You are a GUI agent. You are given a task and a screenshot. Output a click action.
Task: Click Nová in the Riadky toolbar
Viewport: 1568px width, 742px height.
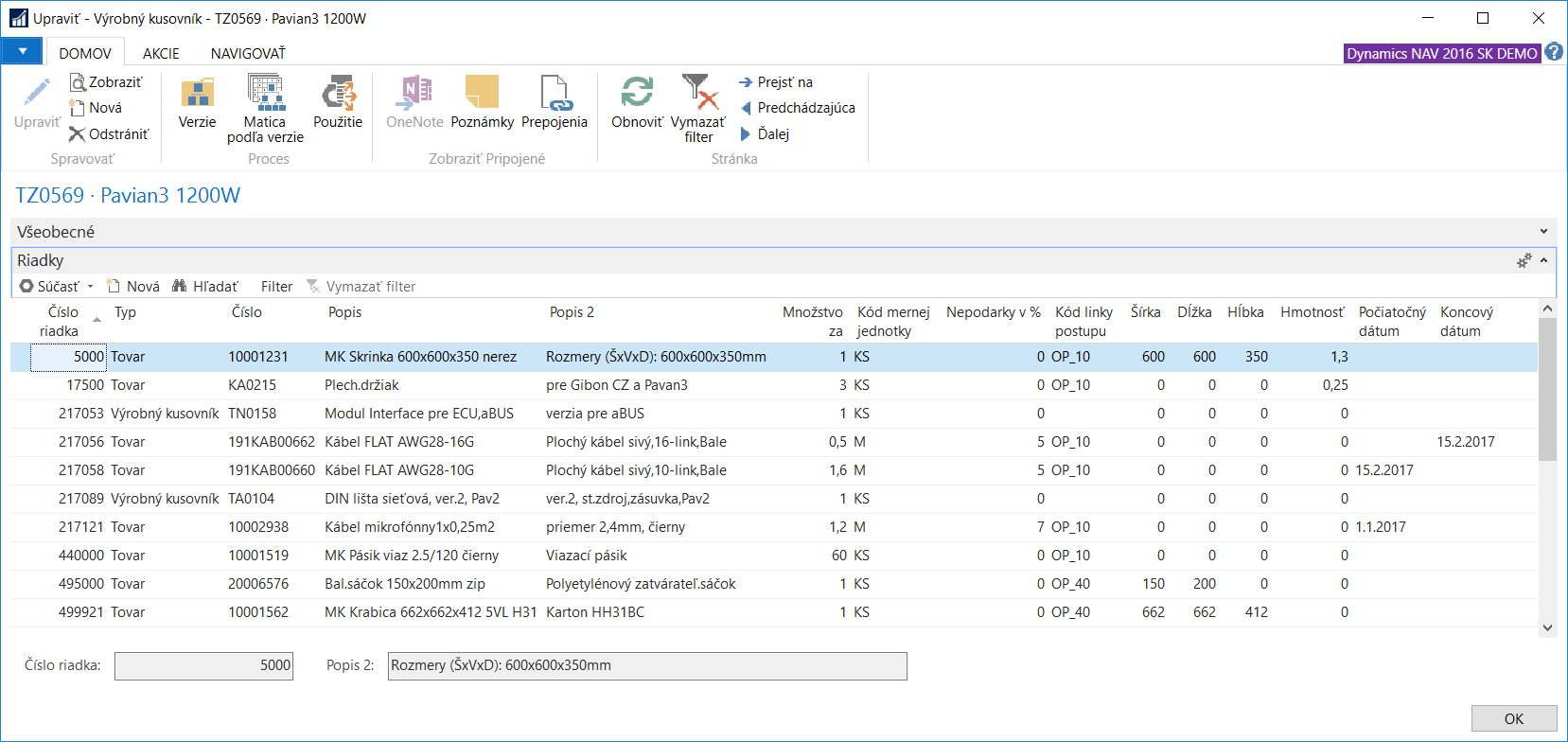point(132,287)
